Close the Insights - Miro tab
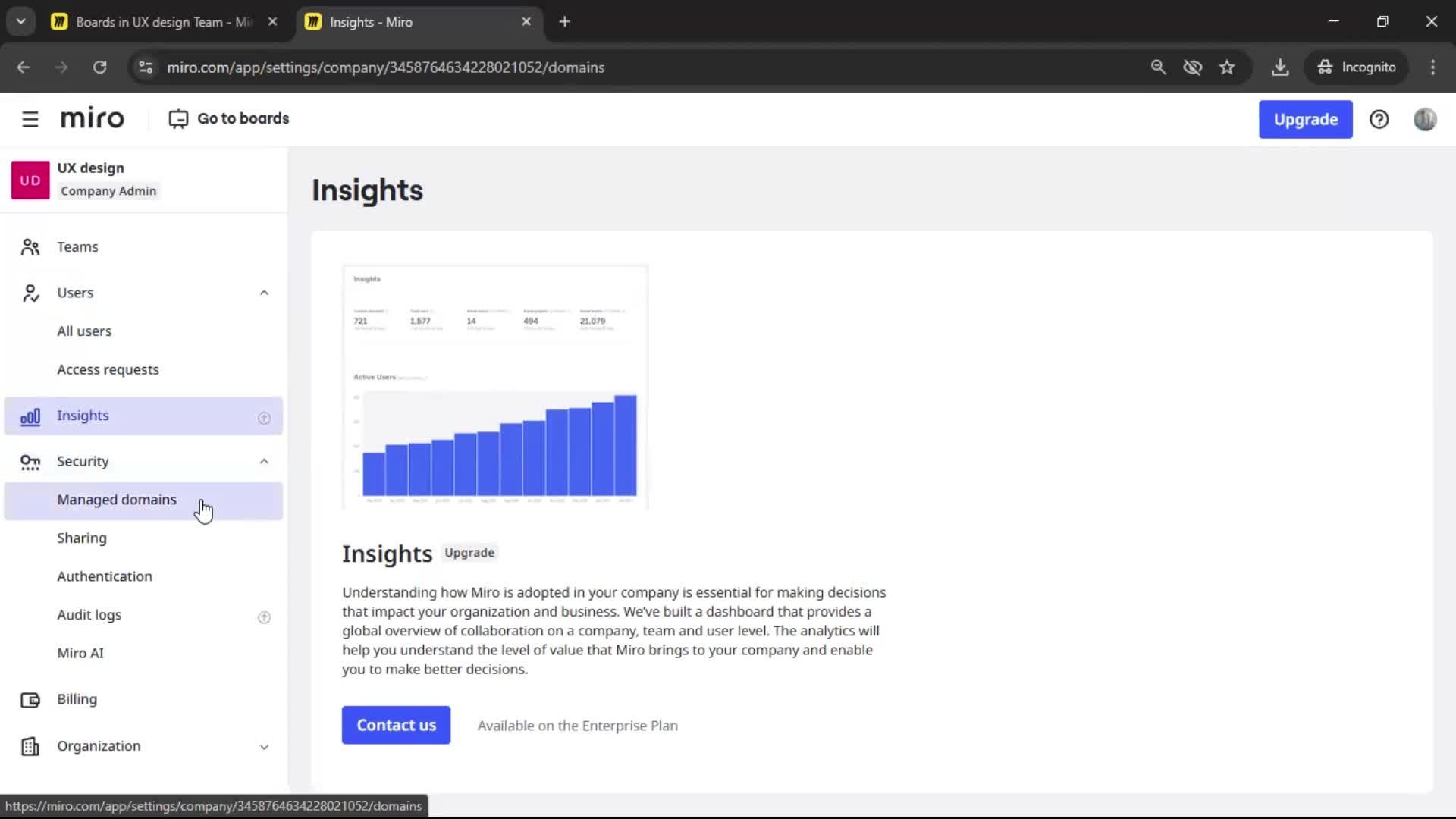The height and width of the screenshot is (819, 1456). 526,22
